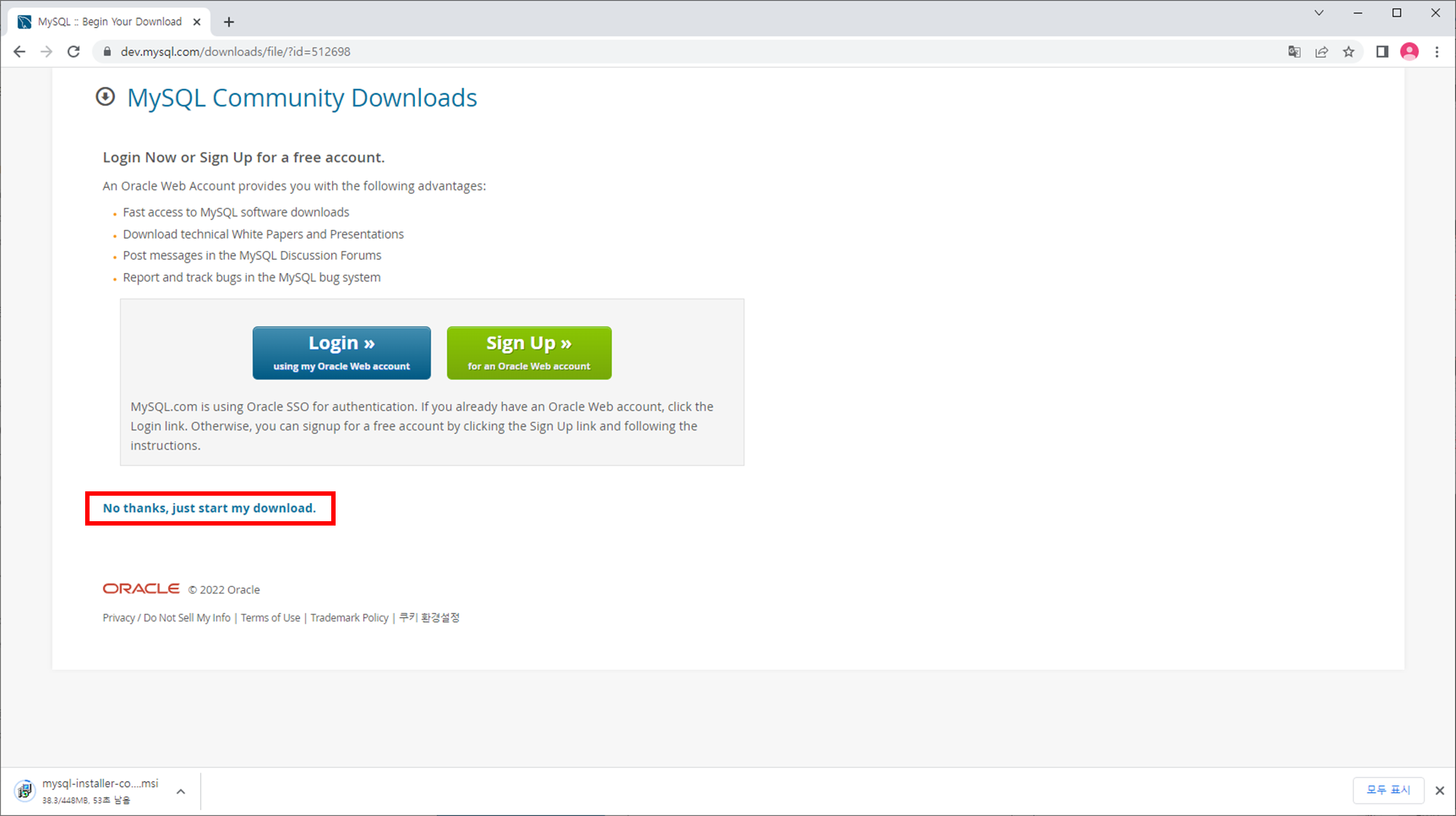Click the Login button for Oracle Web account
Screen dimensions: 1456x816
[x=341, y=352]
